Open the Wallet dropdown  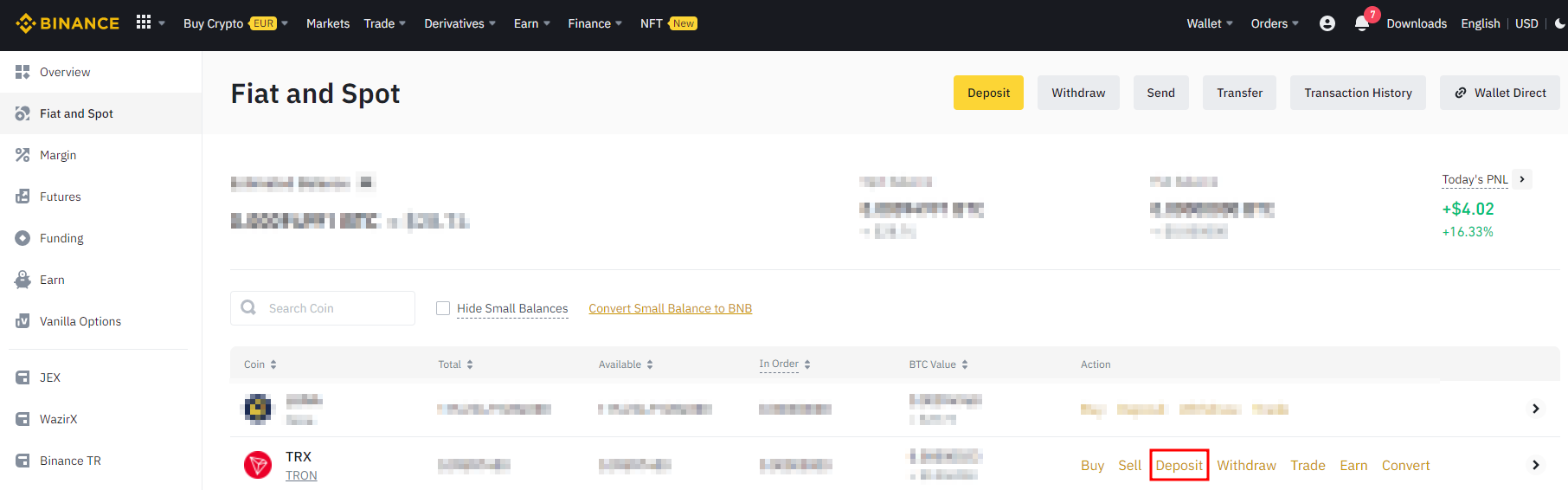pos(1210,23)
